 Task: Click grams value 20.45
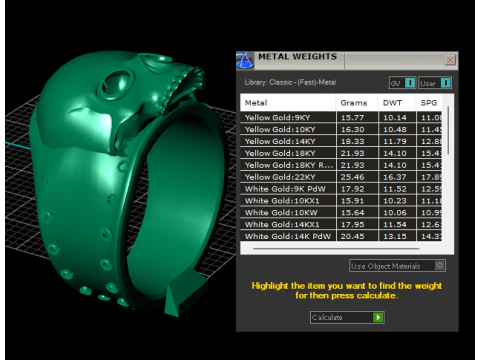(x=352, y=236)
